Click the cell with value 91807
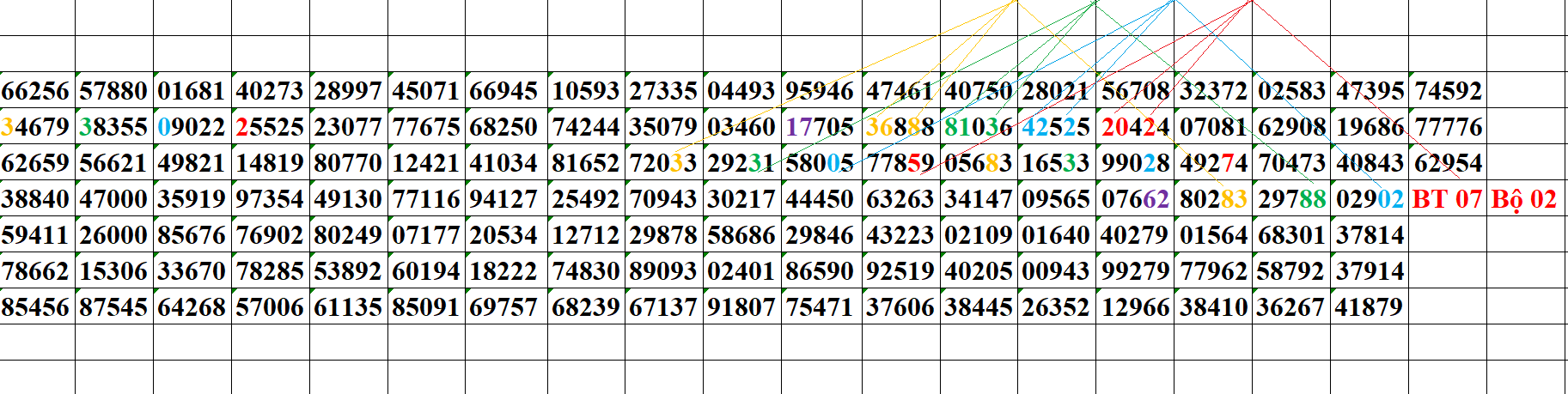 coord(741,307)
